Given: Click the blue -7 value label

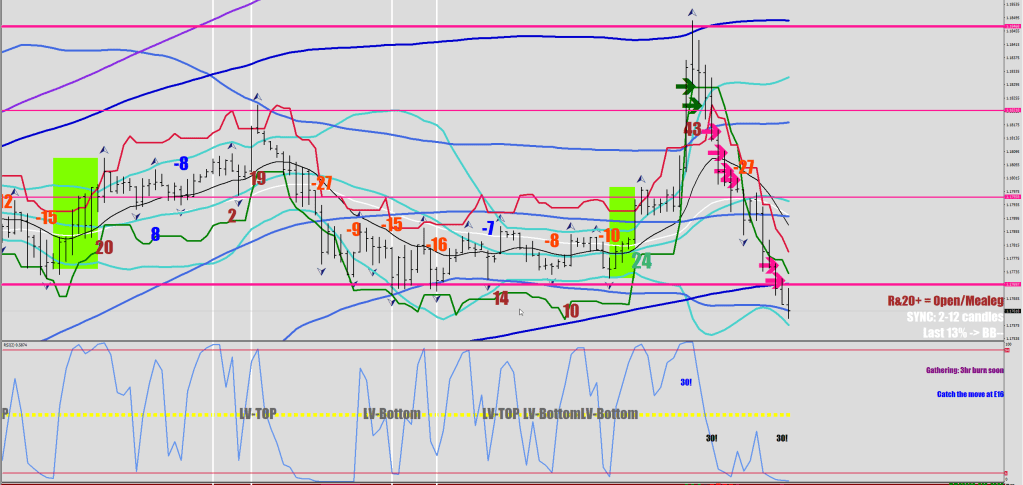Looking at the screenshot, I should (487, 228).
